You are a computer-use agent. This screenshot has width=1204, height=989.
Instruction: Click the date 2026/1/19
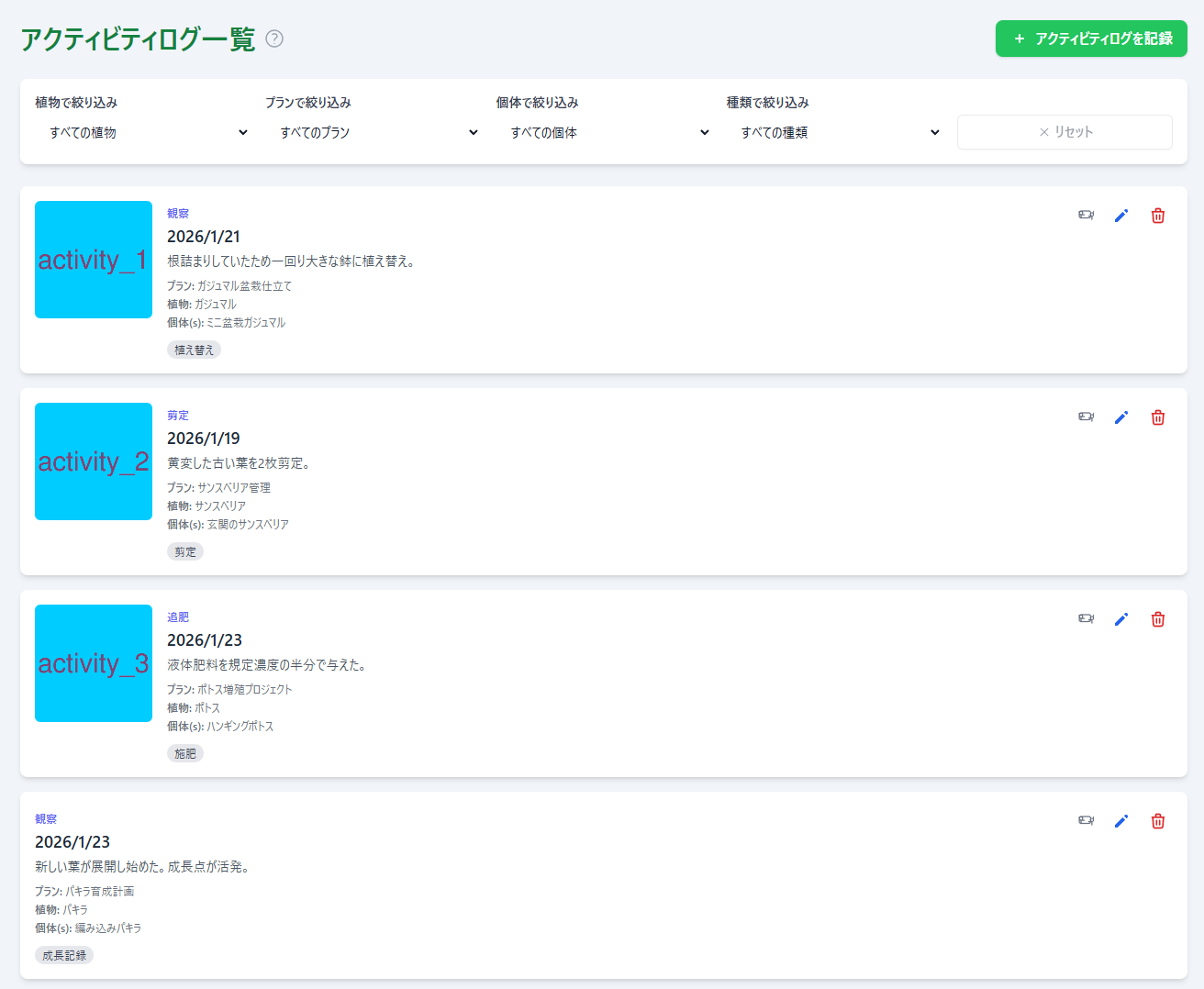tap(204, 439)
